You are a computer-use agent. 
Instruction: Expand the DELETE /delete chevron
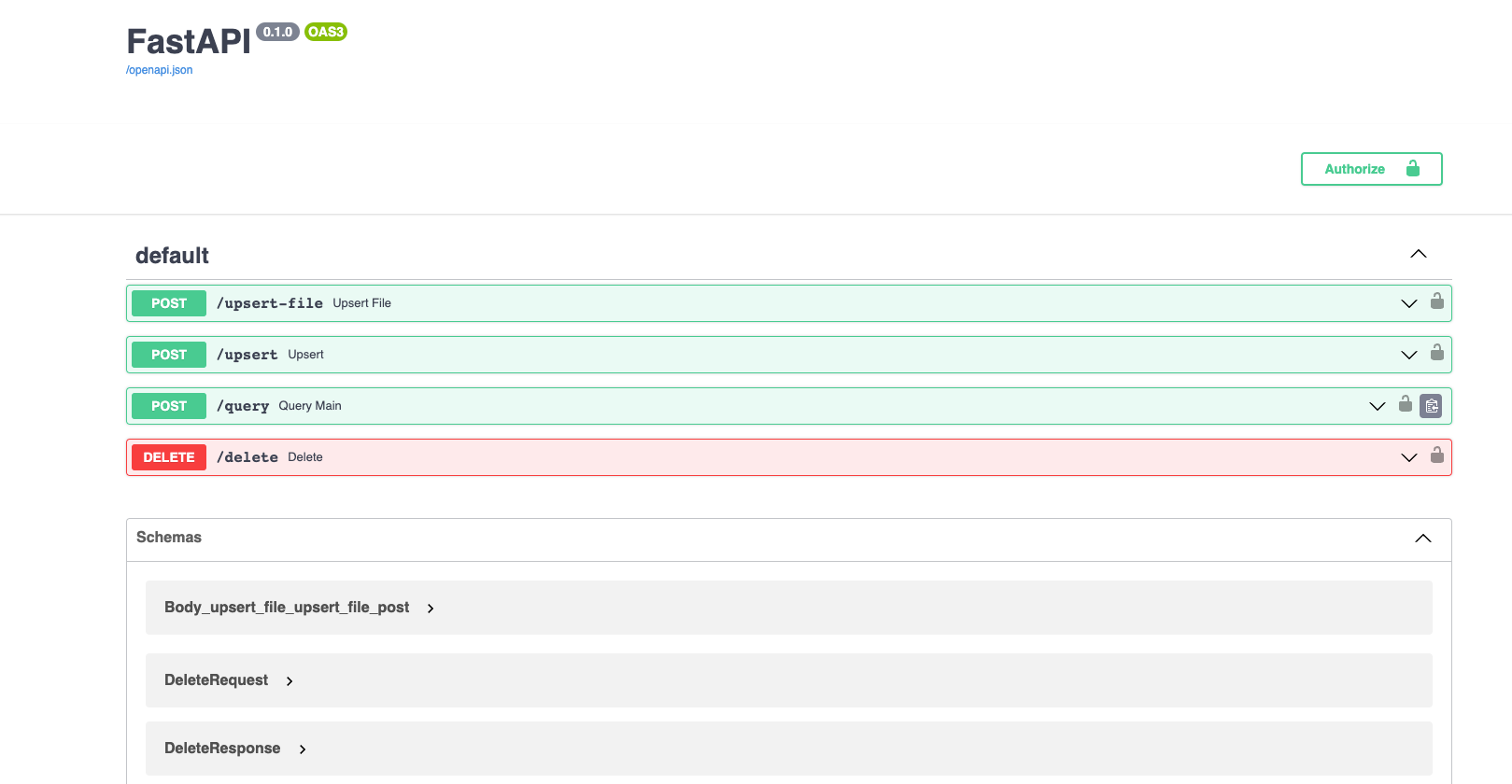[x=1409, y=457]
